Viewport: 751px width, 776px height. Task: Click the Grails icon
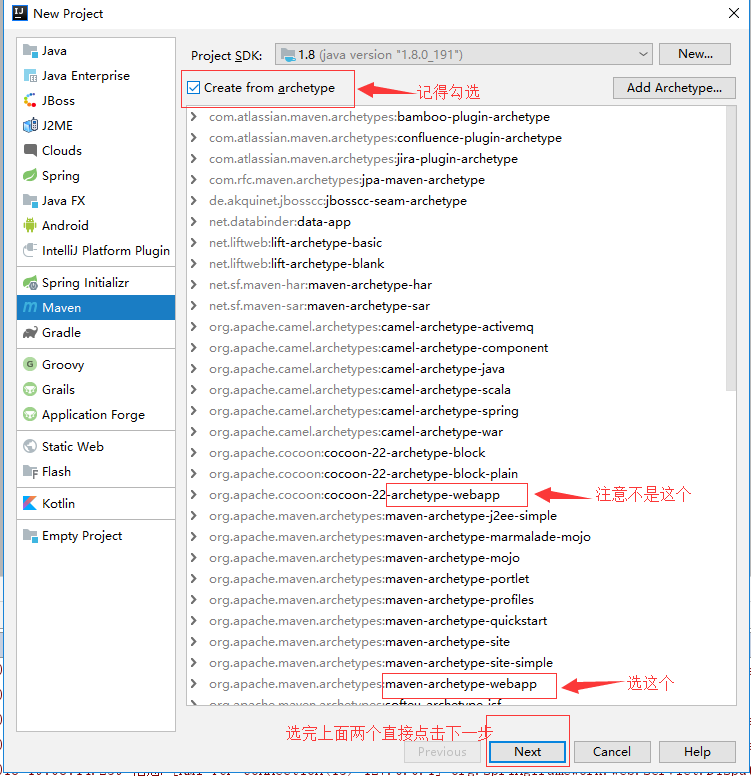point(30,389)
